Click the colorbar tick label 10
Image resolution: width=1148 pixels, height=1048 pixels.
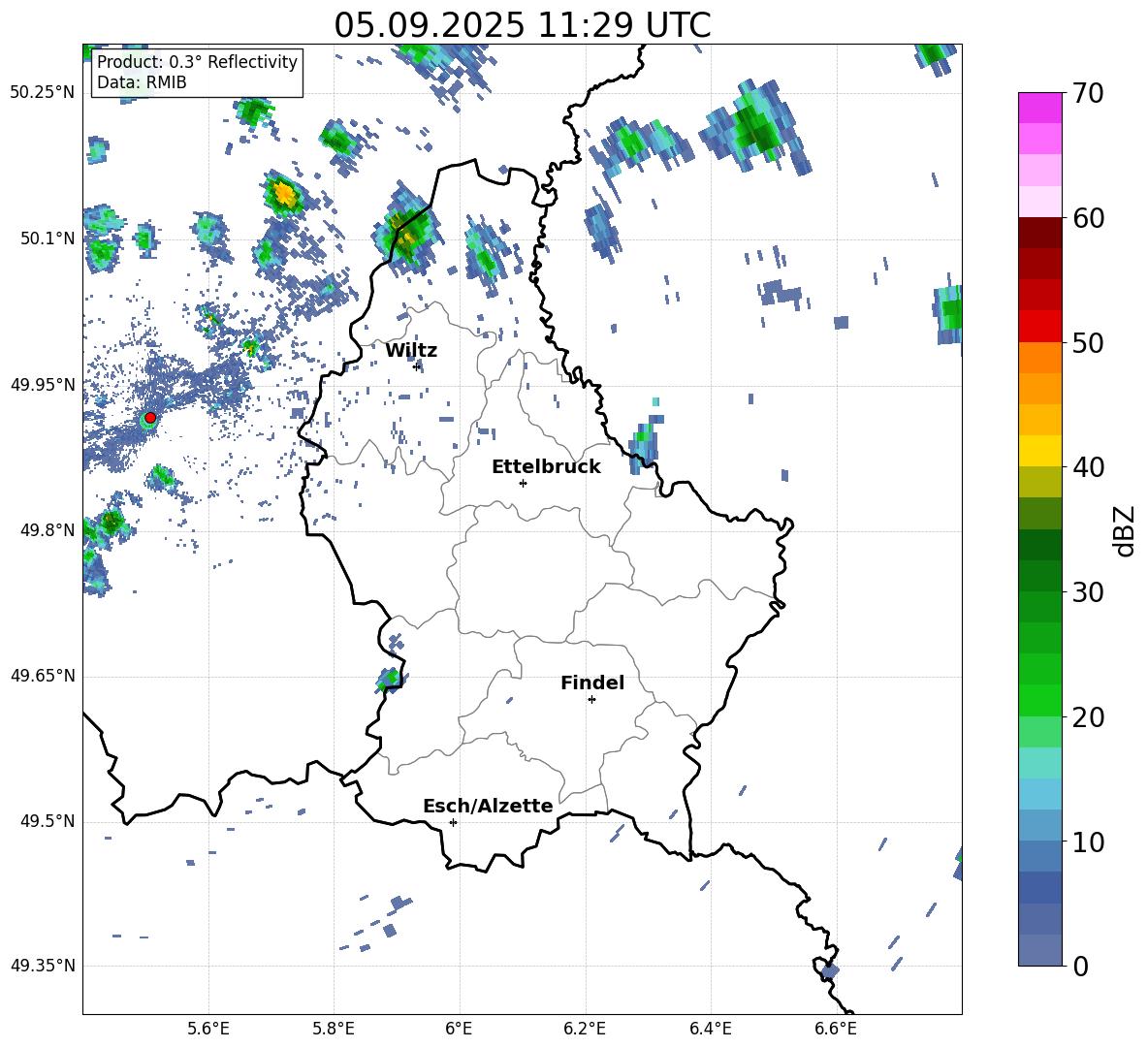coord(1087,842)
